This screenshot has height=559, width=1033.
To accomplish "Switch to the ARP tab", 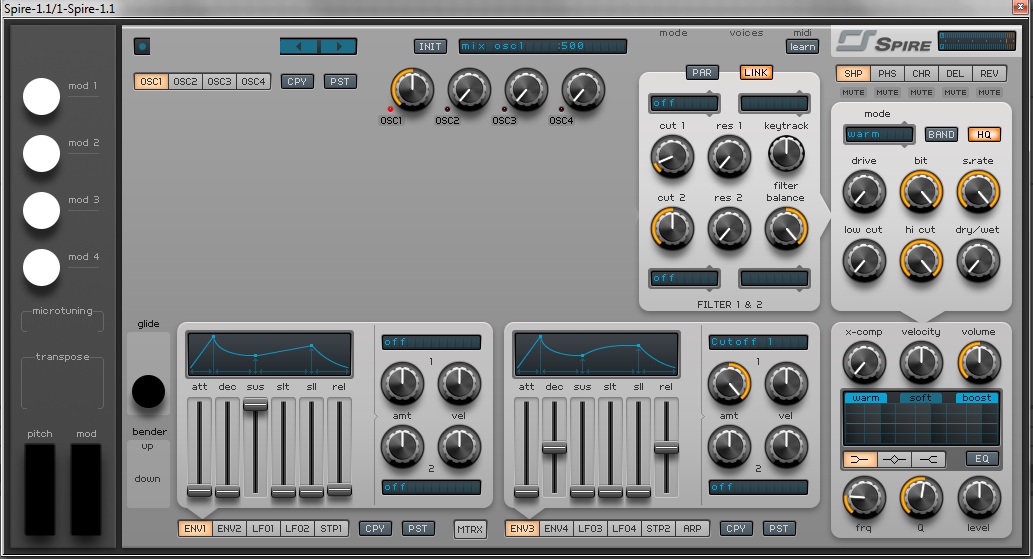I will pos(692,529).
